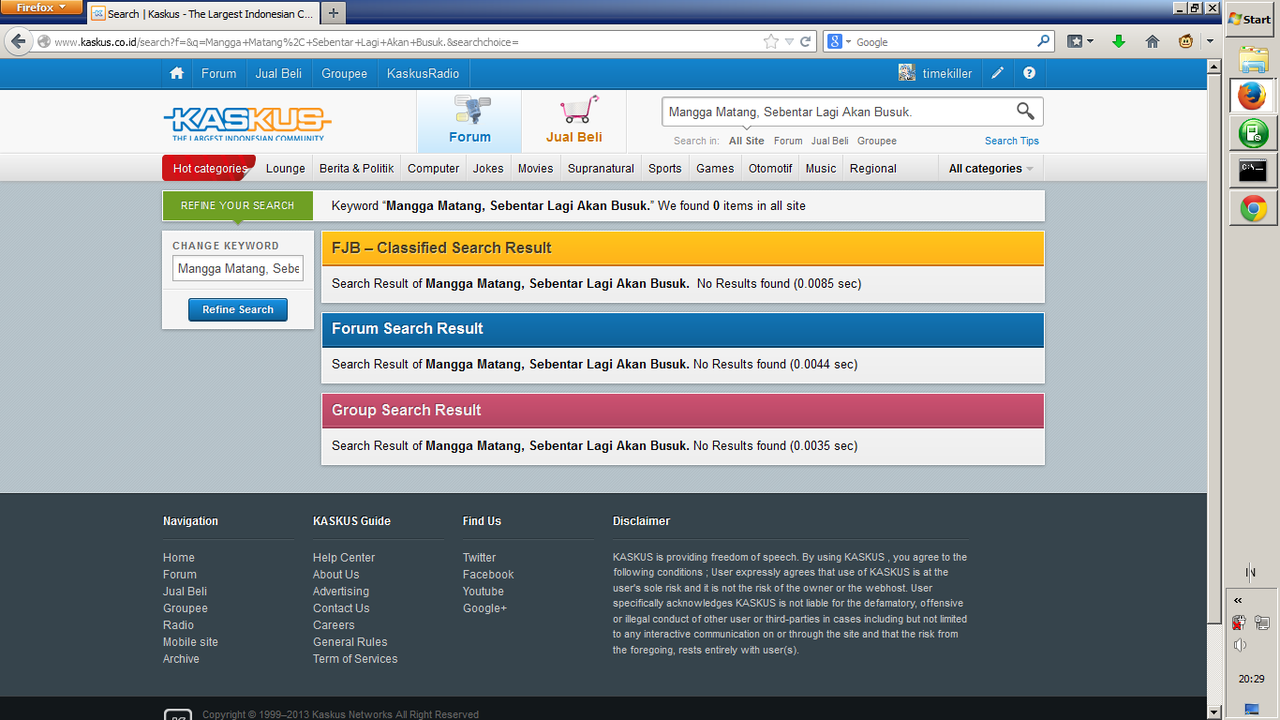1280x720 pixels.
Task: Click the page scrollbar down arrow
Action: pos(1214,711)
